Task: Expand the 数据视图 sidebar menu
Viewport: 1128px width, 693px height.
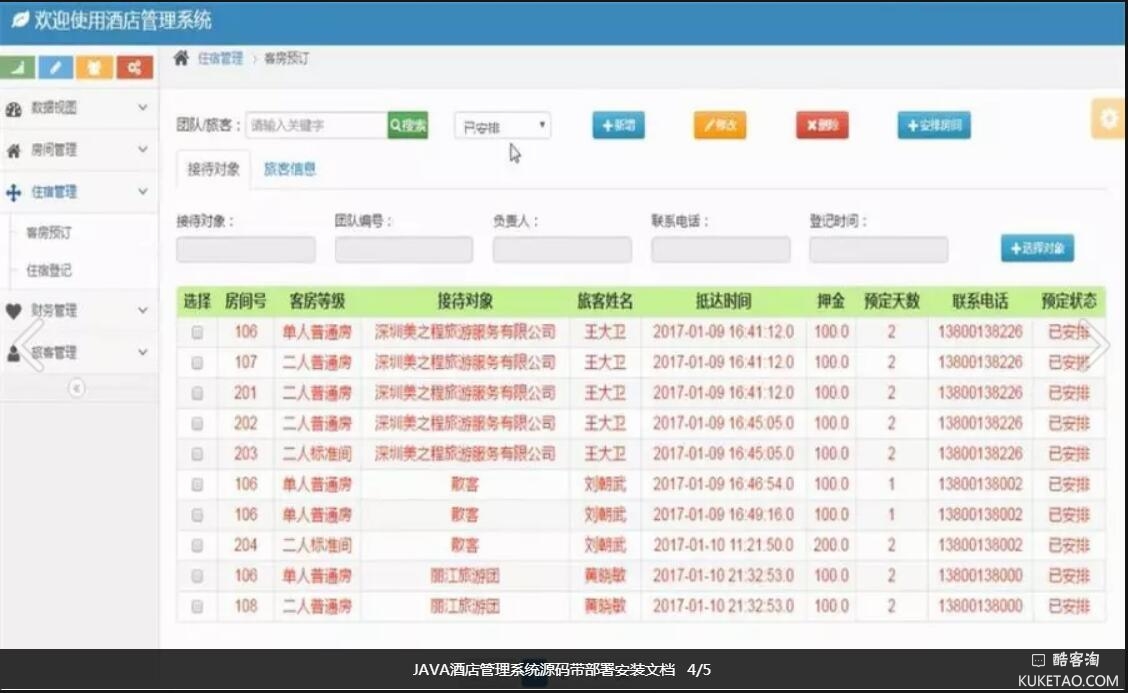Action: tap(77, 108)
